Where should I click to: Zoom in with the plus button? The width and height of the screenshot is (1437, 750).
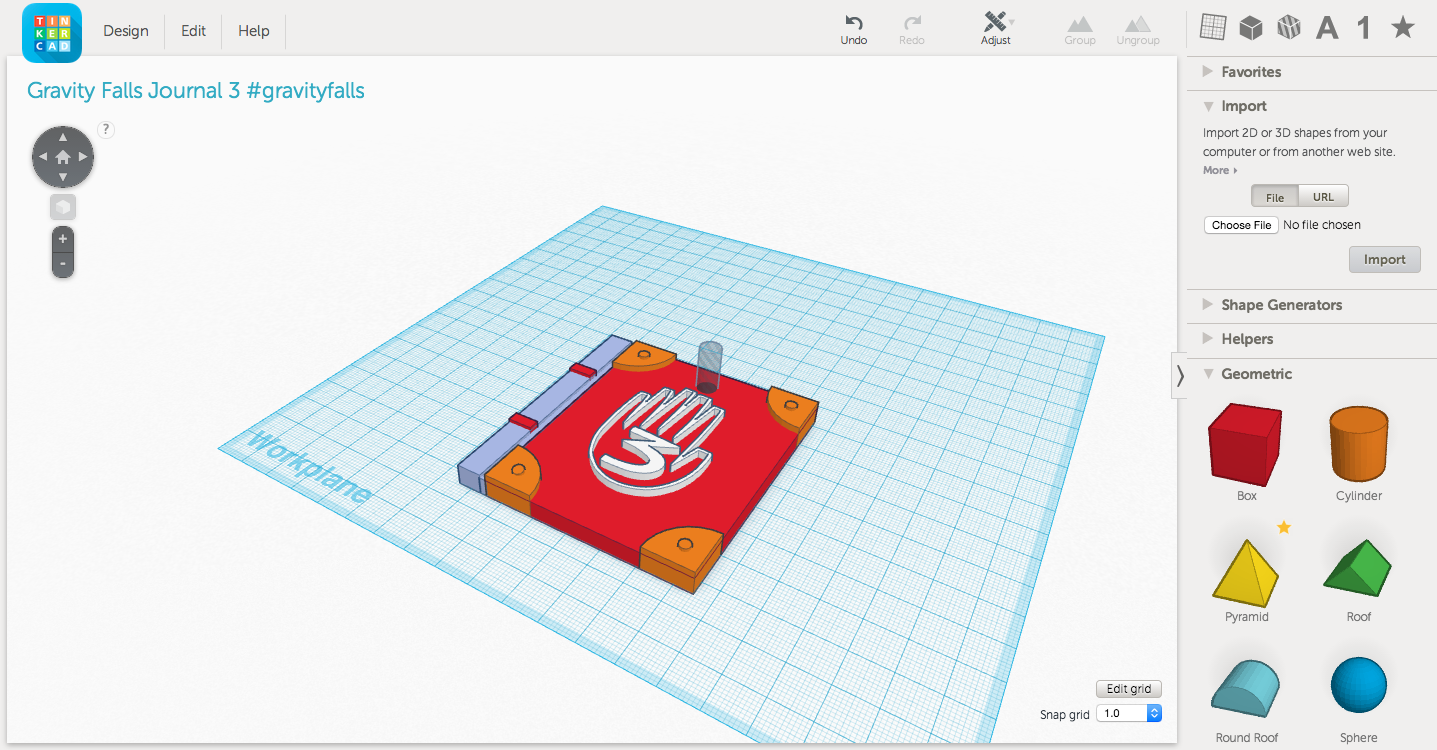pyautogui.click(x=63, y=239)
